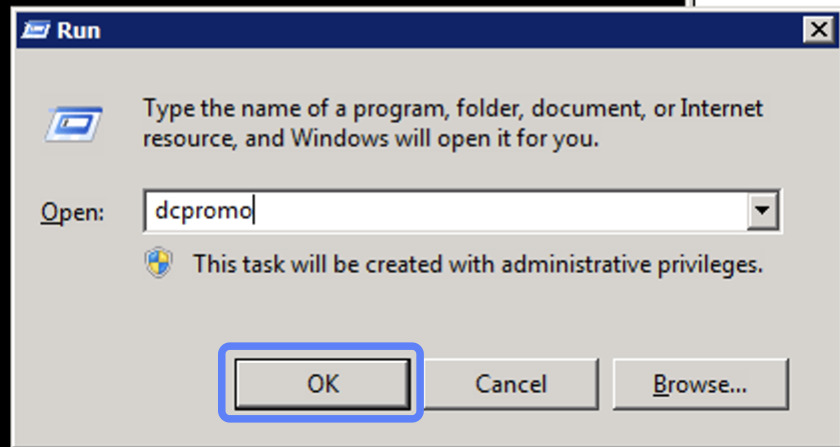
Task: Click the empty title bar area
Action: (x=450, y=31)
